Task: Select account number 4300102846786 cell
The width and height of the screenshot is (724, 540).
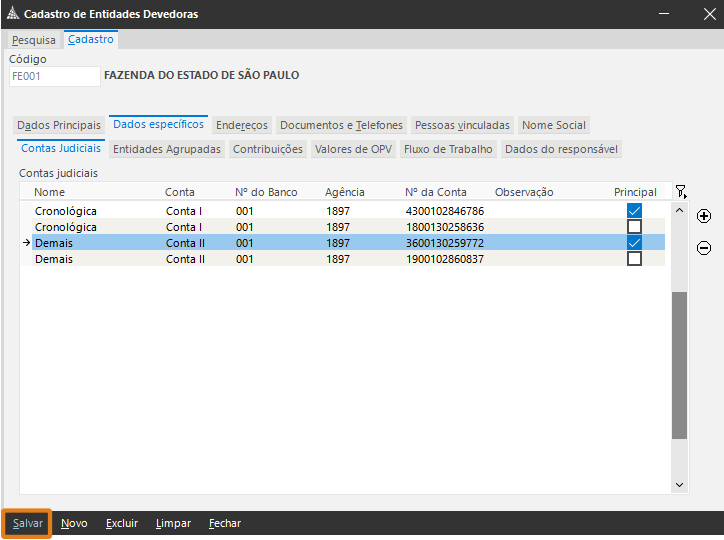Action: [x=445, y=211]
